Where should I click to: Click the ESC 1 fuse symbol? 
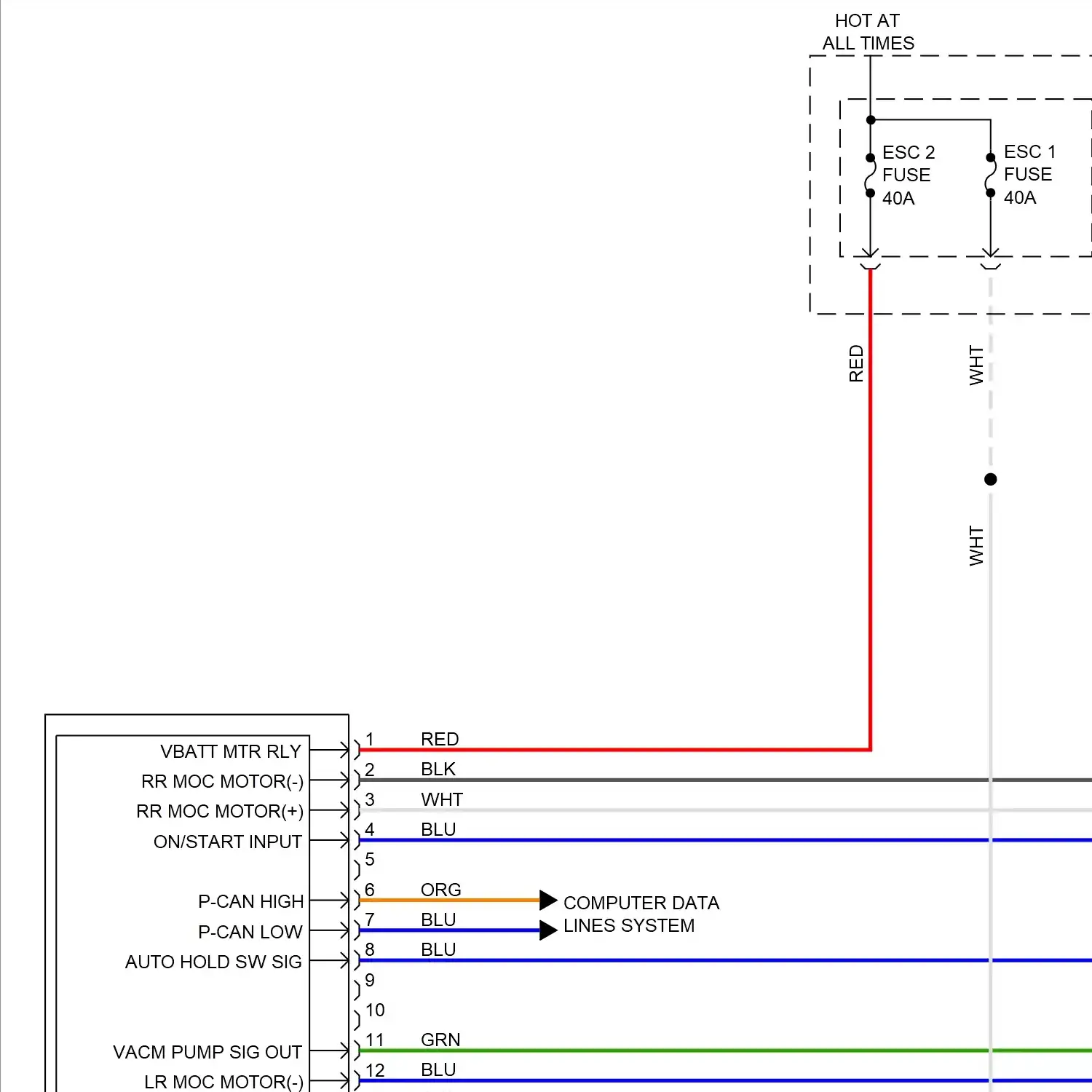[990, 175]
